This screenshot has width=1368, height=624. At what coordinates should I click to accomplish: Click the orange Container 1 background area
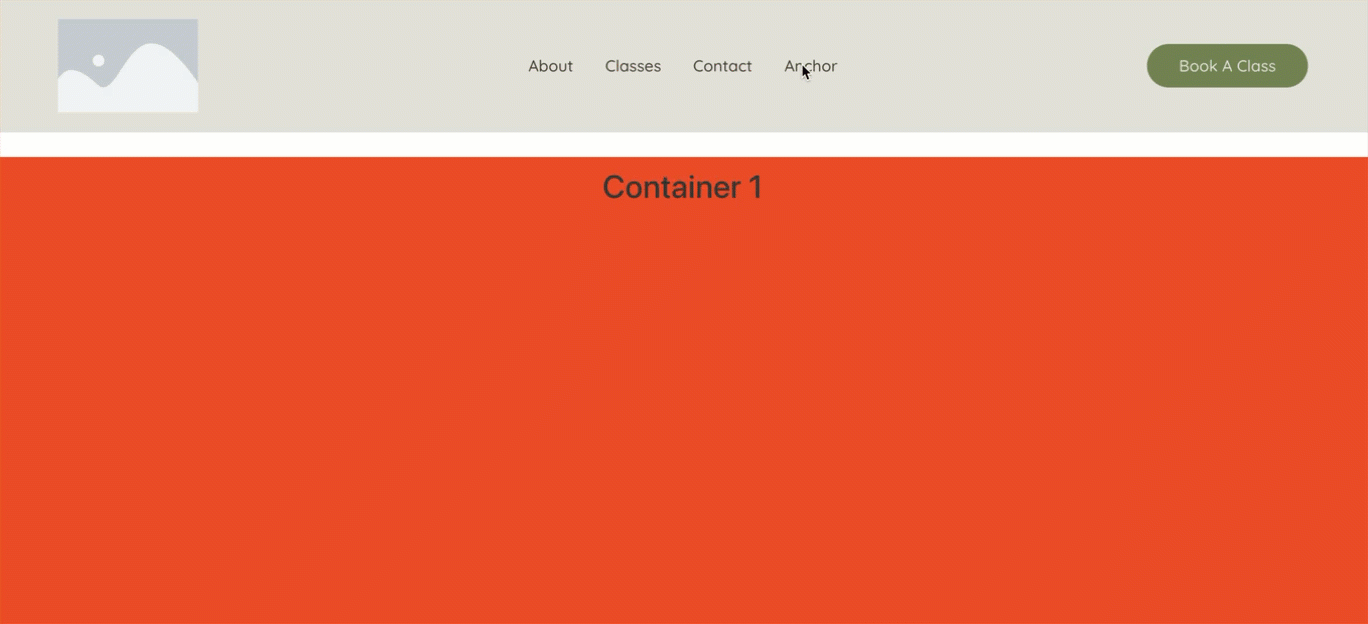coord(684,400)
